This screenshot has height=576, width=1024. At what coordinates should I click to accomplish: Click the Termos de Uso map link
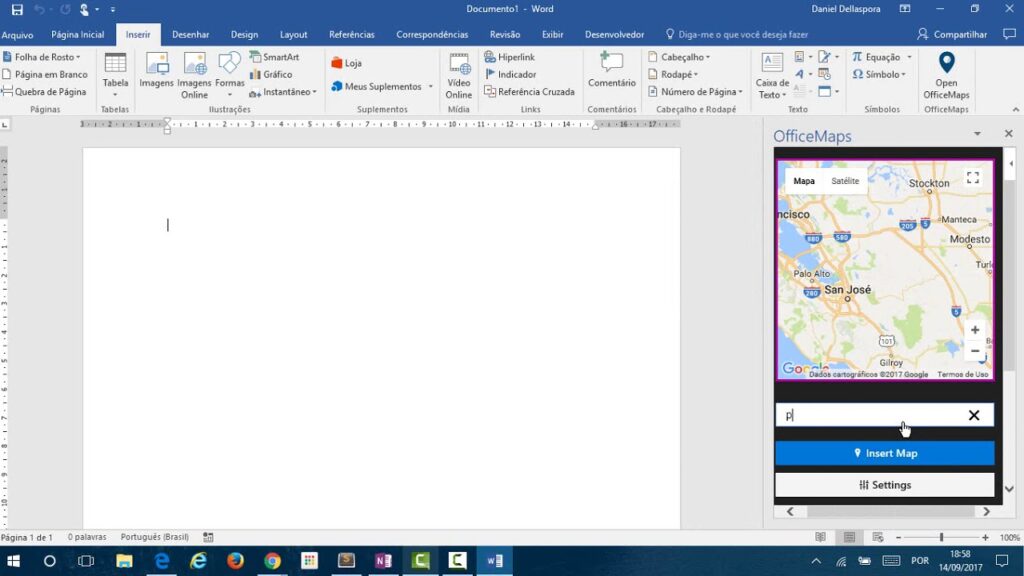(963, 375)
